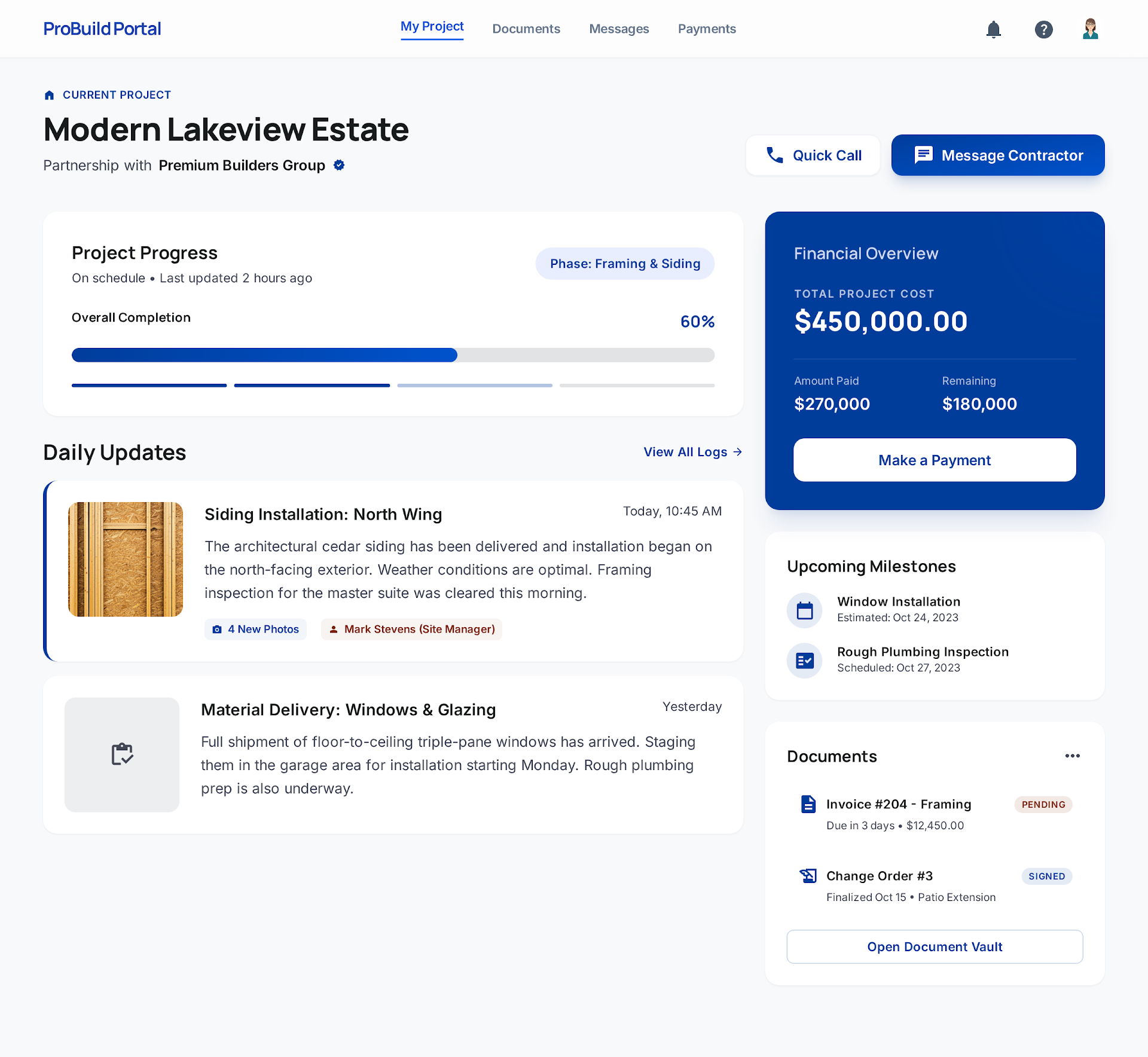The image size is (1148, 1057).
Task: Click the camera icon in 4 New Photos
Action: 217,630
